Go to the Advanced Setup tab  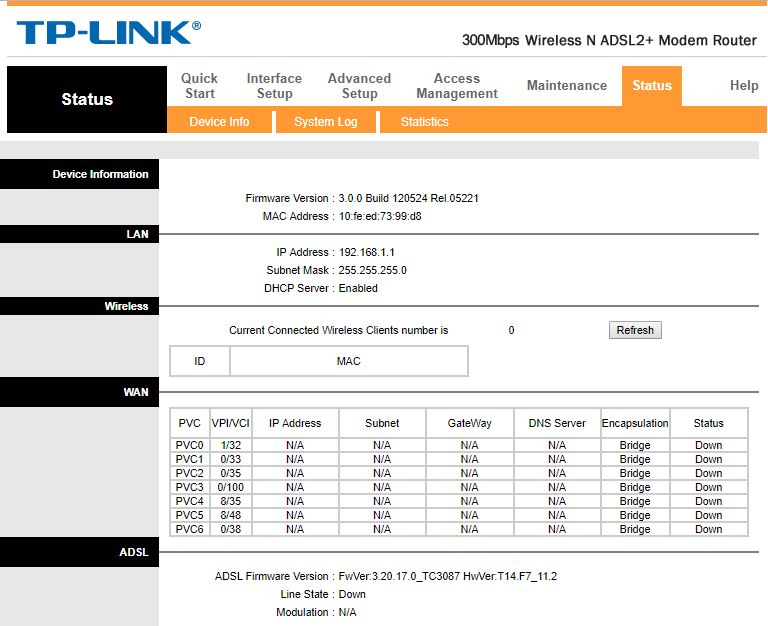point(360,86)
